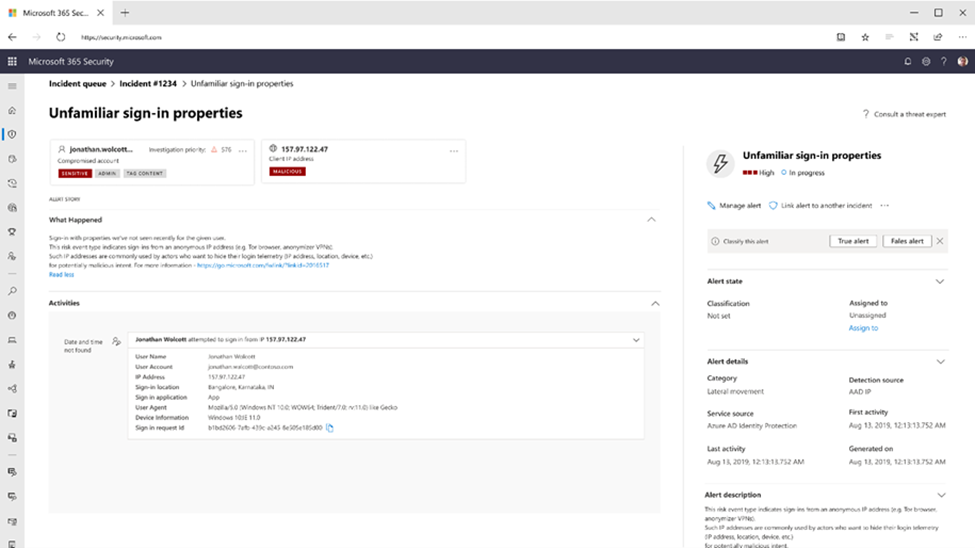Go to Incident #1234 breadcrumb
The image size is (975, 548).
click(148, 83)
